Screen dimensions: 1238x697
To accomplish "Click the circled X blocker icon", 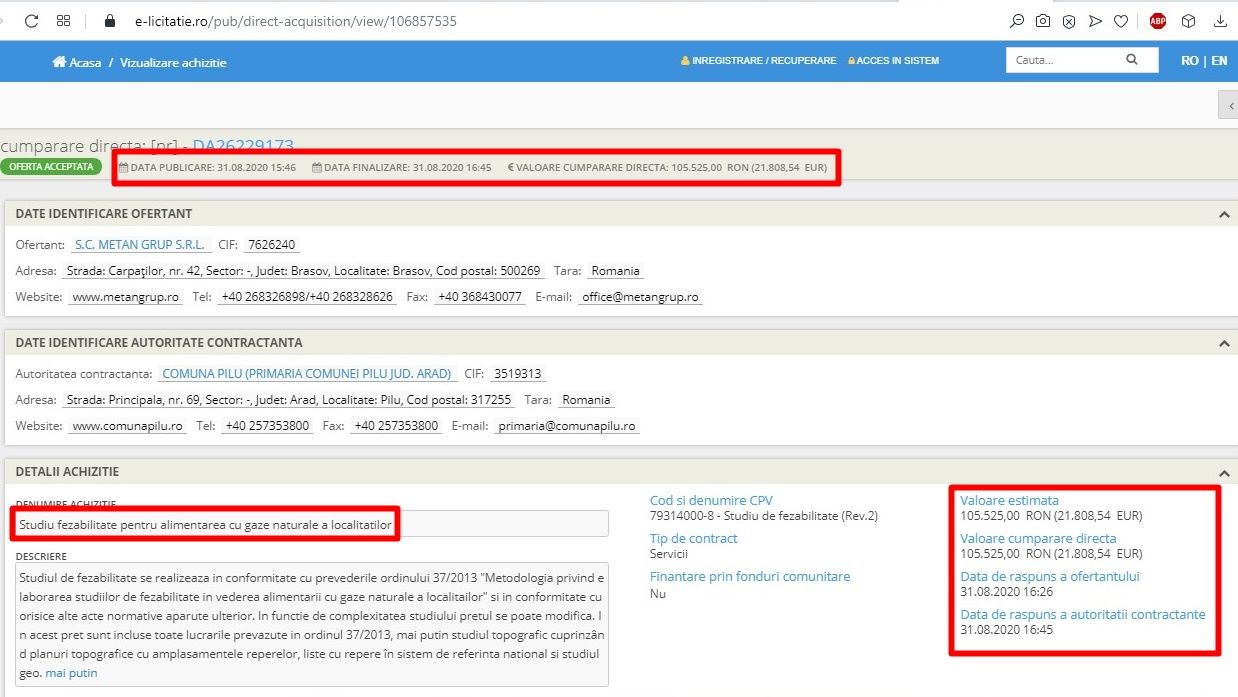I will [x=1069, y=20].
